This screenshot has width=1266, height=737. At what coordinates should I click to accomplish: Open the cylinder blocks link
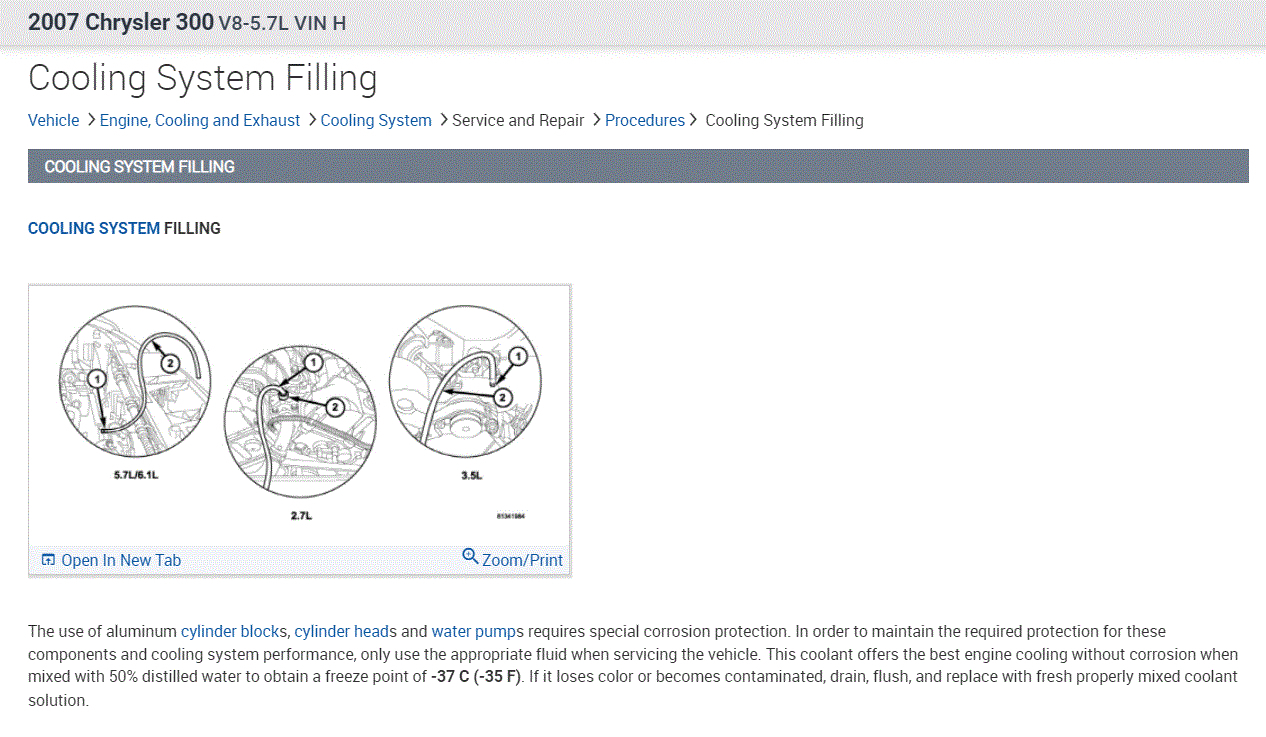pyautogui.click(x=234, y=632)
